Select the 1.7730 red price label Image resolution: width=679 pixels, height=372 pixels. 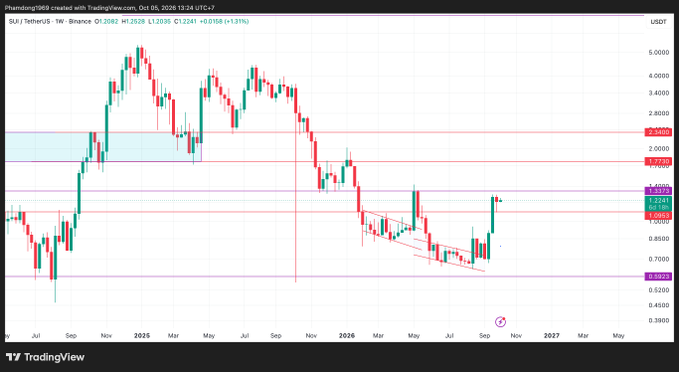(x=658, y=162)
